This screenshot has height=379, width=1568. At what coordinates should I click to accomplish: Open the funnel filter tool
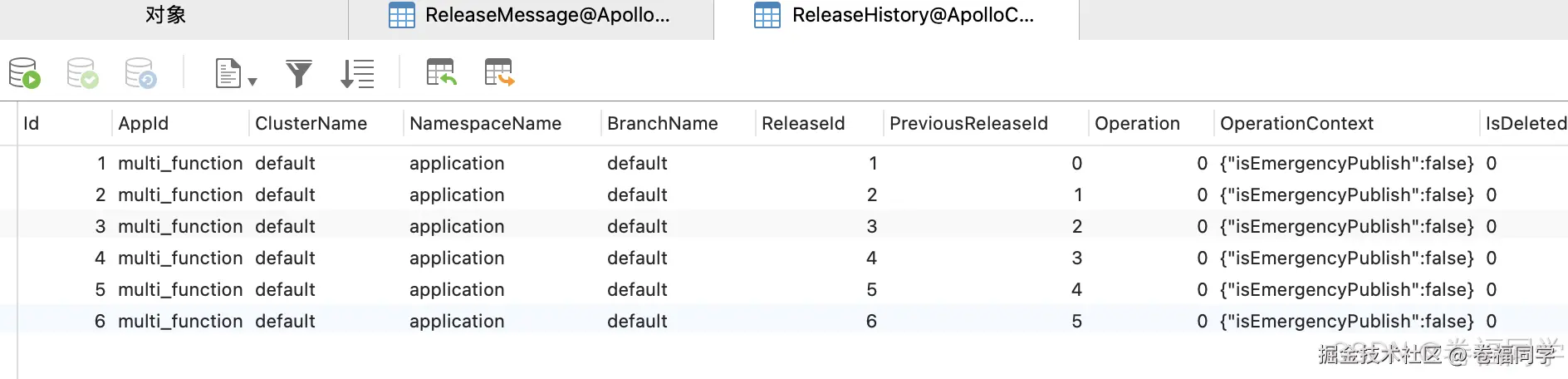[299, 73]
